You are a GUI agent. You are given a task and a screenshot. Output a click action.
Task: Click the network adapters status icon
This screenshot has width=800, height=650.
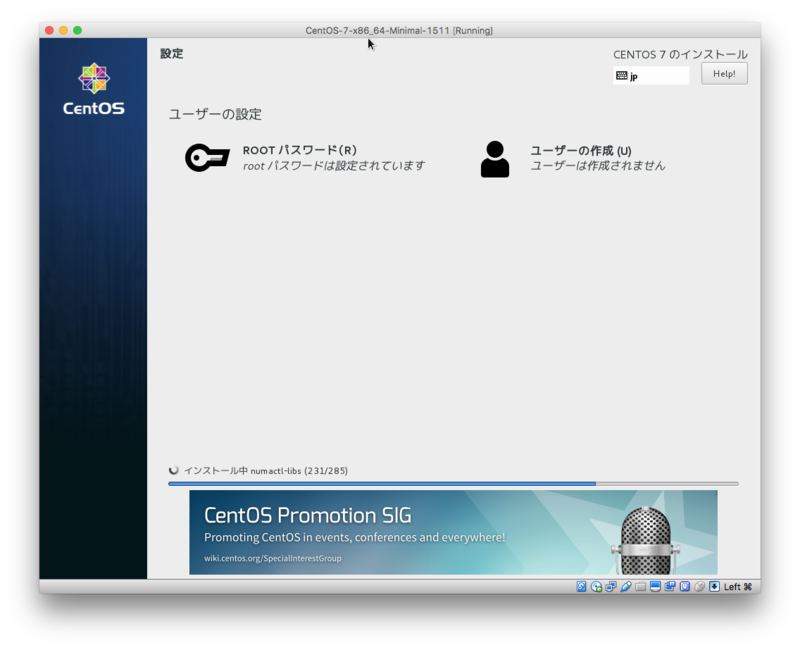611,587
